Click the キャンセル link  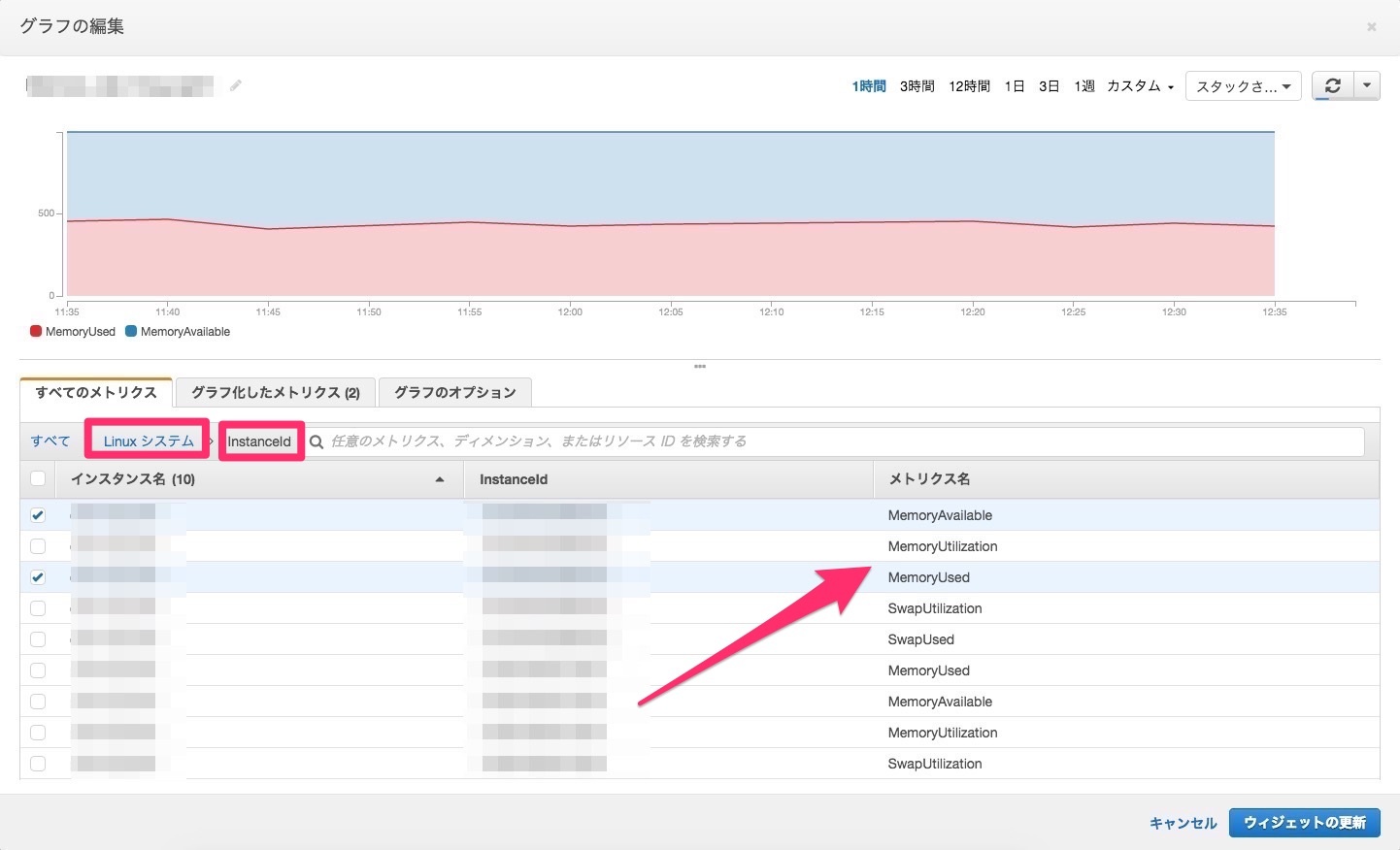[1183, 823]
